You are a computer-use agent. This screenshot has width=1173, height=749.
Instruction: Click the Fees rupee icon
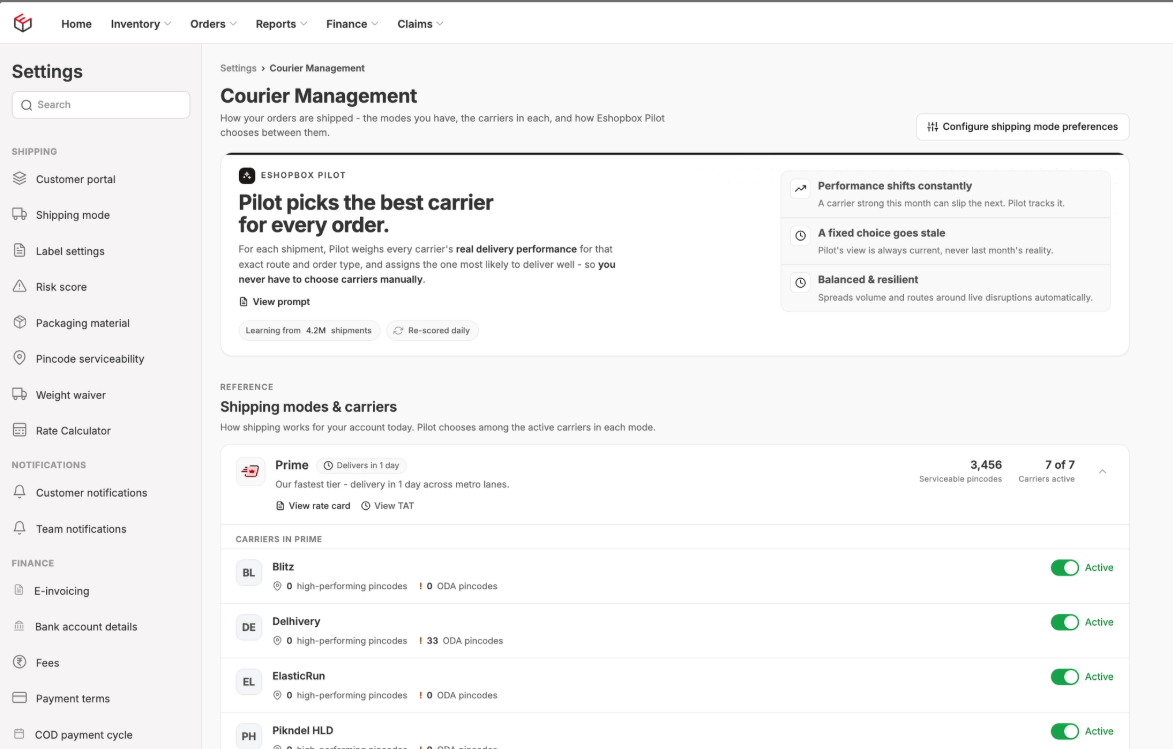click(19, 661)
